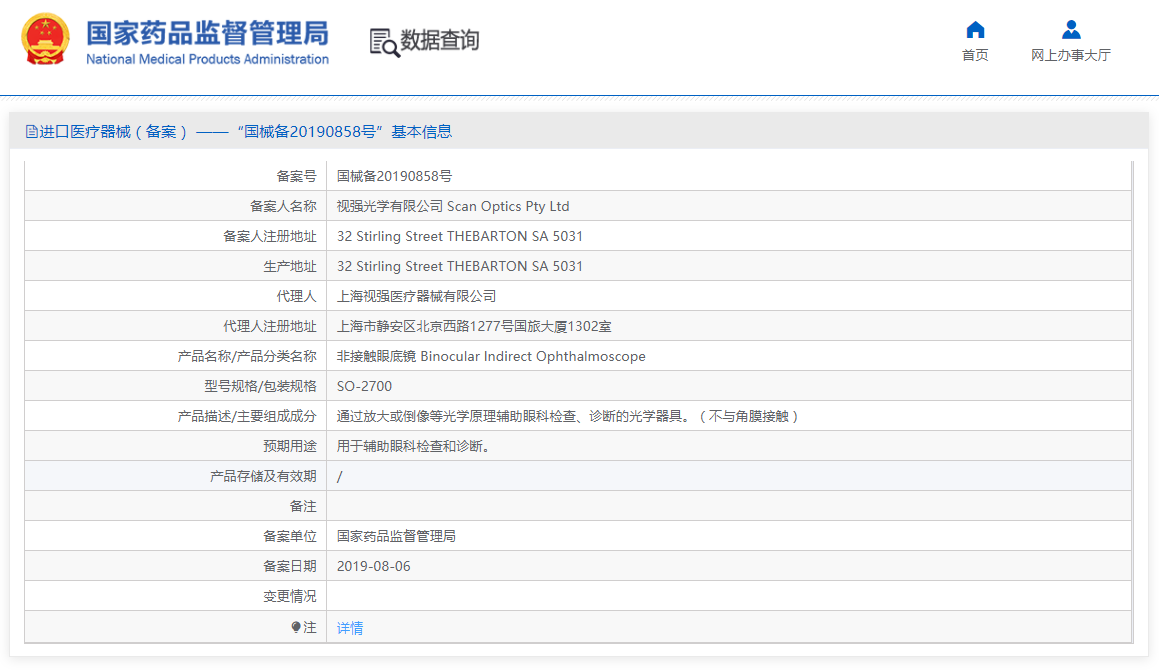
Task: Click filing date 2019-08-06
Action: (373, 566)
